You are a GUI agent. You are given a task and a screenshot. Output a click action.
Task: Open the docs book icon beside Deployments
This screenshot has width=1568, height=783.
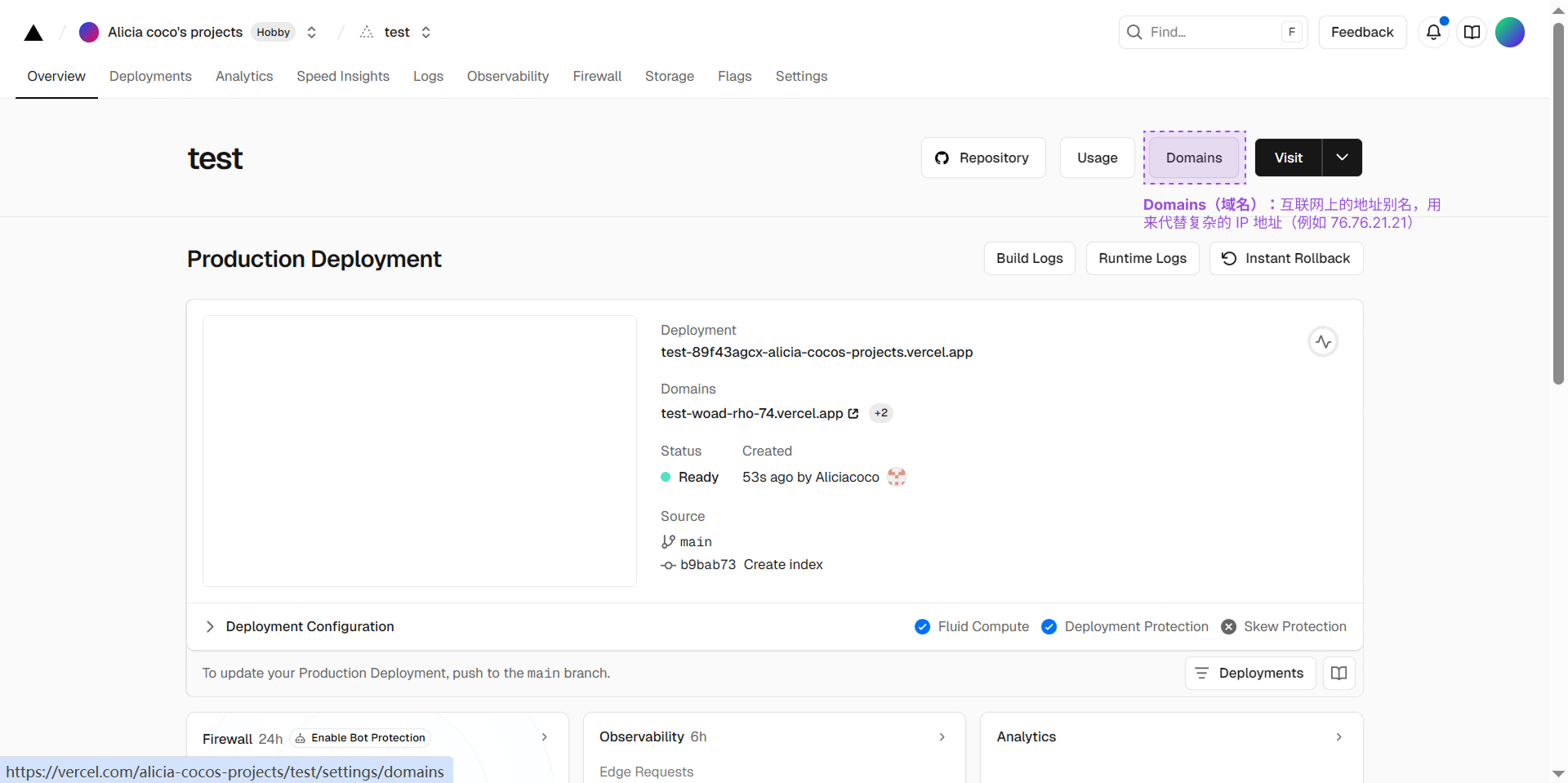1339,673
